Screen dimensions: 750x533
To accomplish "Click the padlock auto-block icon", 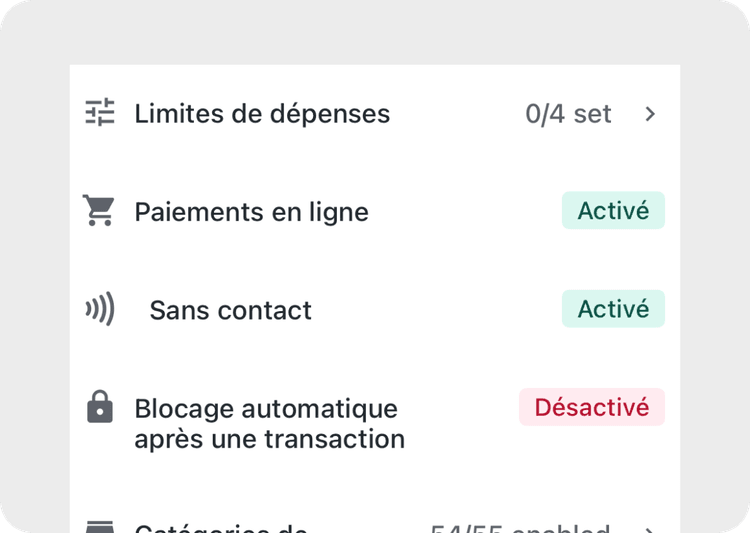I will tap(99, 407).
